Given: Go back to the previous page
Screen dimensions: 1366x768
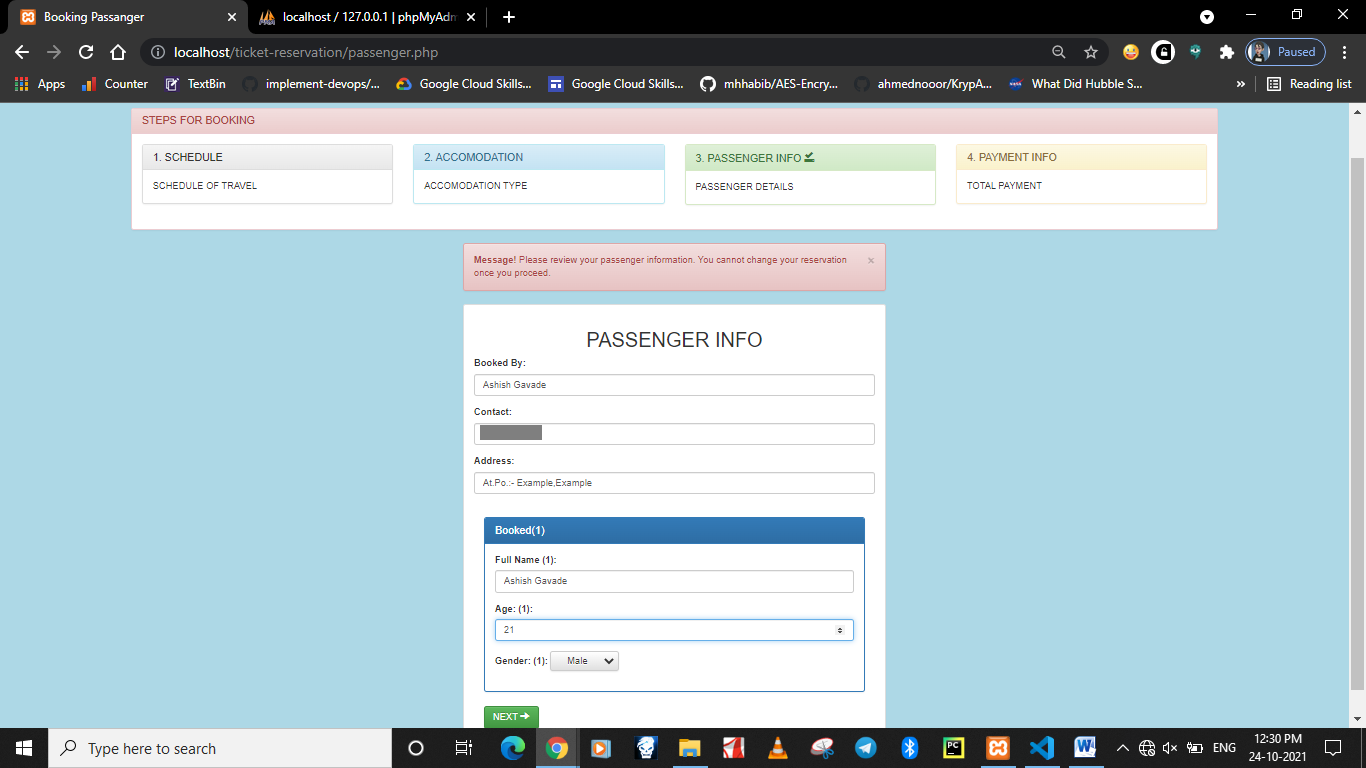Looking at the screenshot, I should (x=22, y=52).
